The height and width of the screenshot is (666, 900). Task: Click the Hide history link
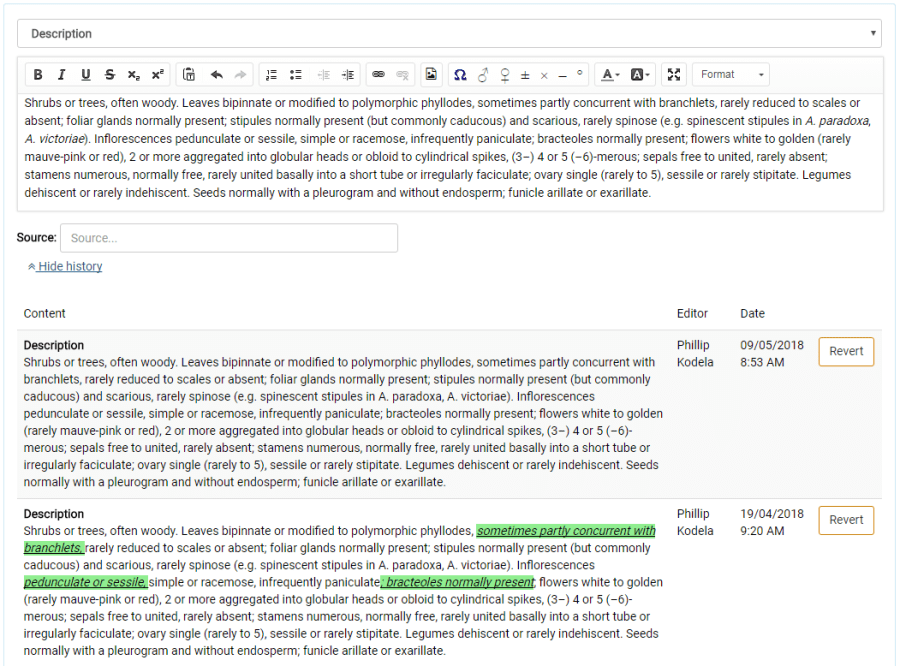coord(69,266)
